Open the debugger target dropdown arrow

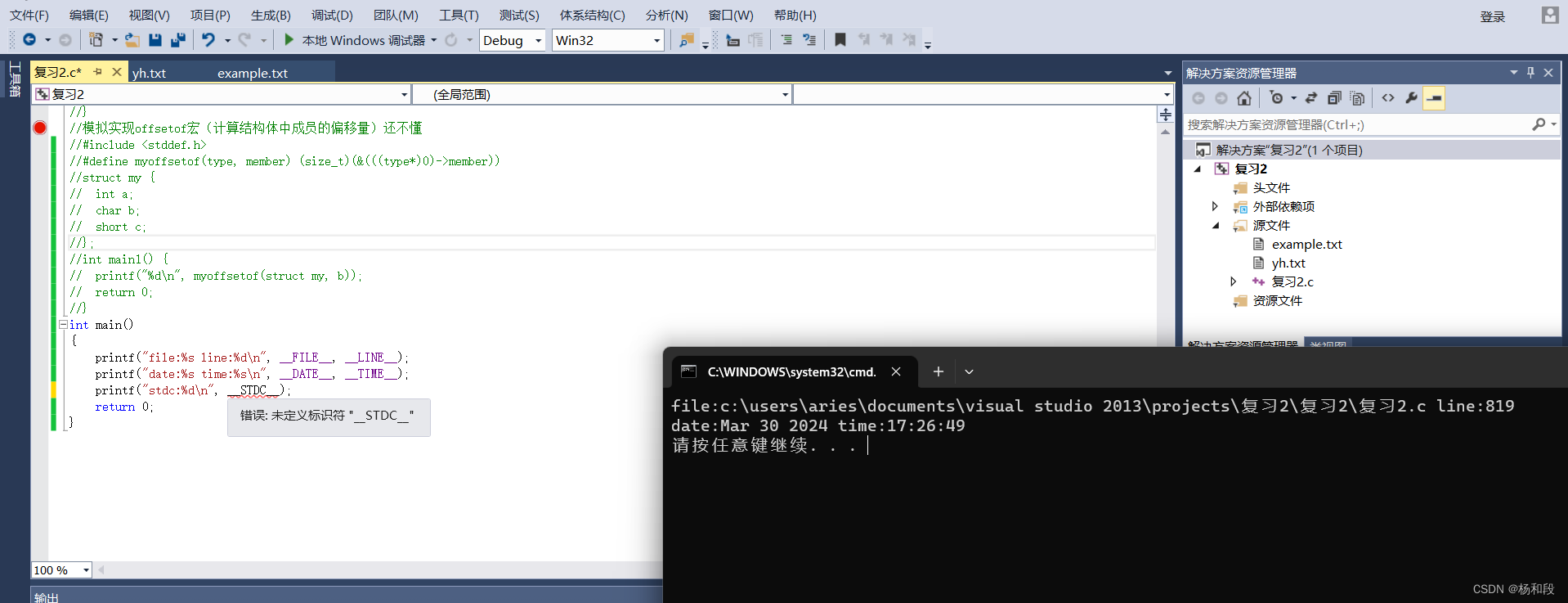pyautogui.click(x=433, y=40)
